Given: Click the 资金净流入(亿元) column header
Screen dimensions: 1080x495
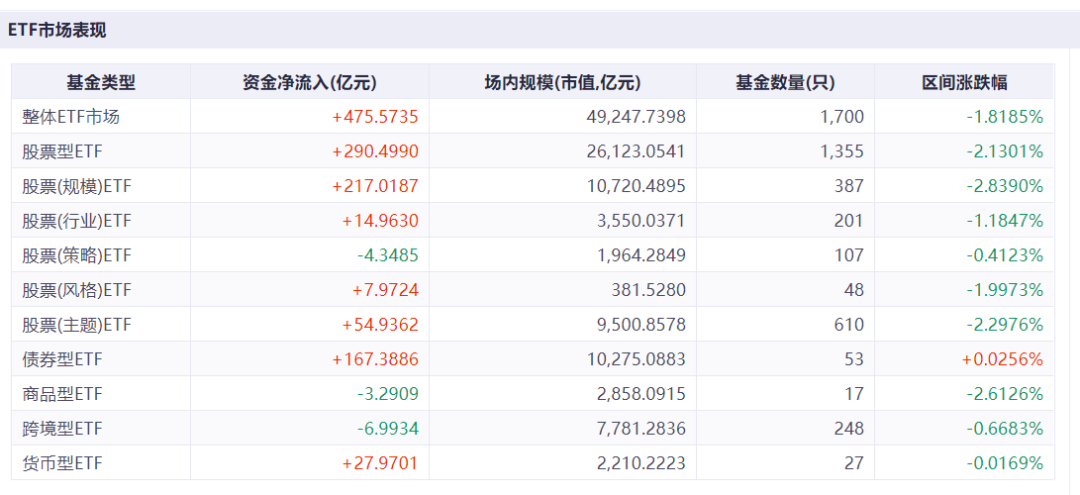Looking at the screenshot, I should click(x=310, y=83).
